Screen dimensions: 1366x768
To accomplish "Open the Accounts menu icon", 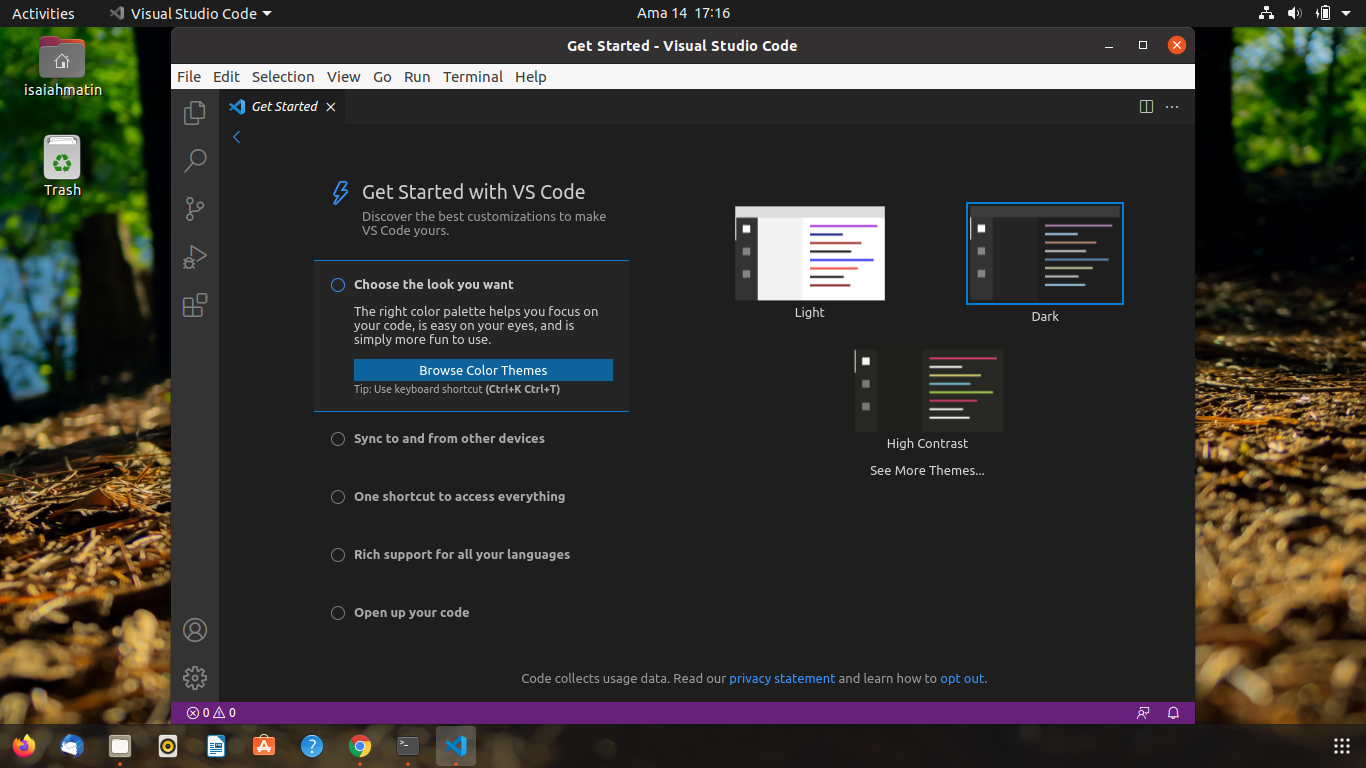I will click(x=195, y=630).
